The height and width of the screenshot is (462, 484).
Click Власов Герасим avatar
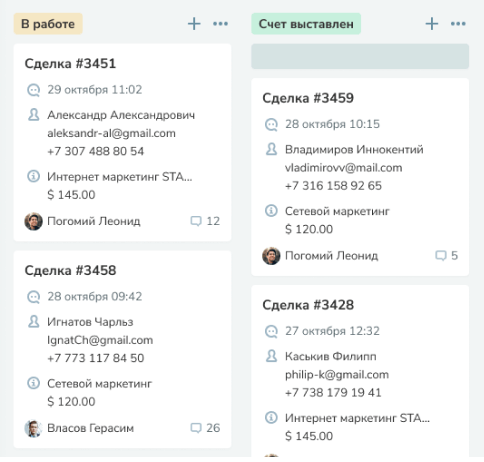pos(33,428)
